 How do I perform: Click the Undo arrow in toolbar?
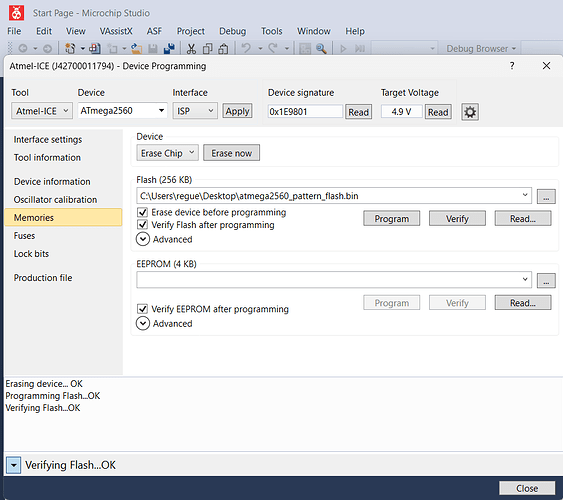coord(246,48)
